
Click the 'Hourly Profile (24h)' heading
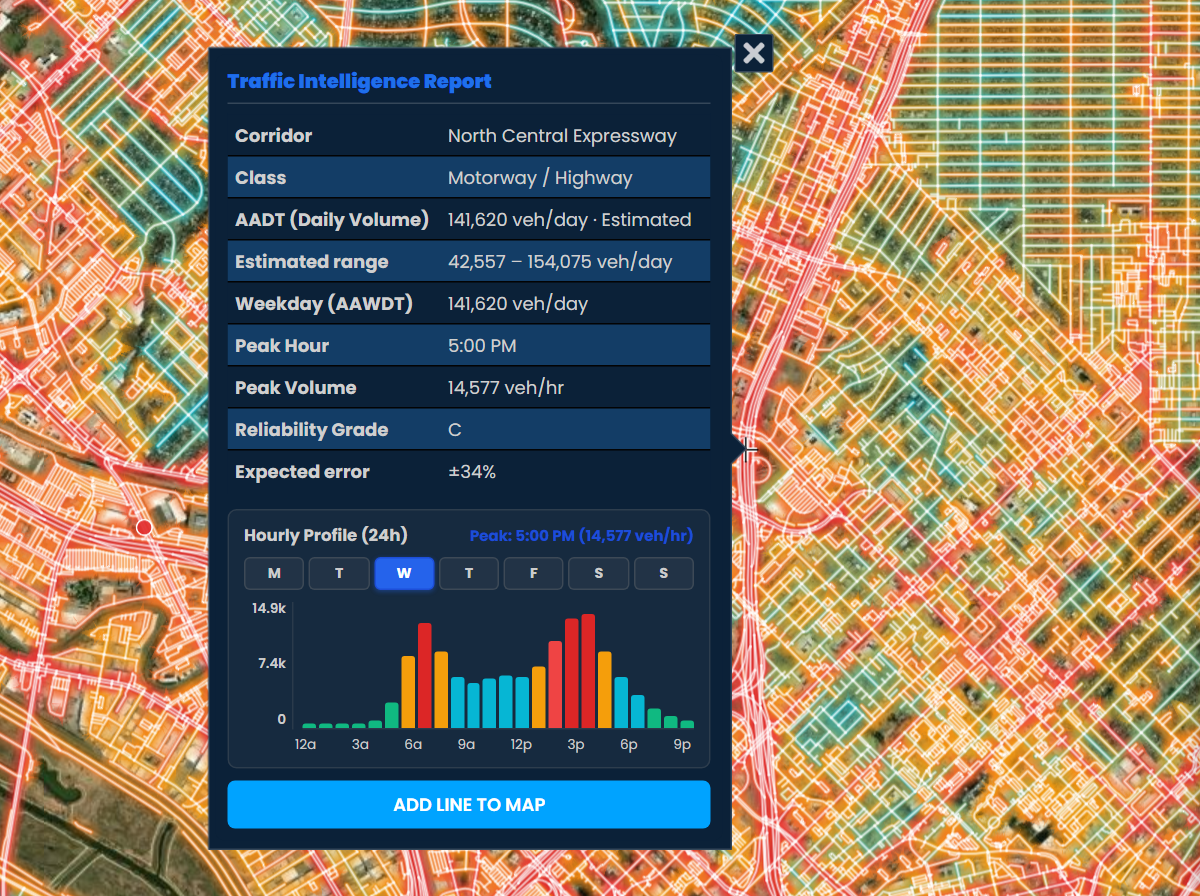coord(326,535)
